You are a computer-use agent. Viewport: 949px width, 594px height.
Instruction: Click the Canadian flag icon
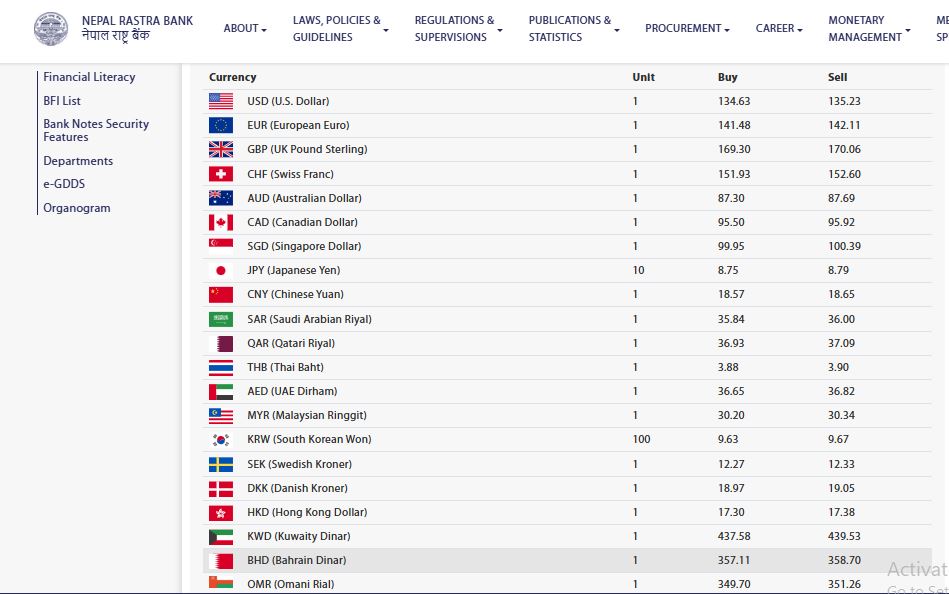click(x=221, y=222)
